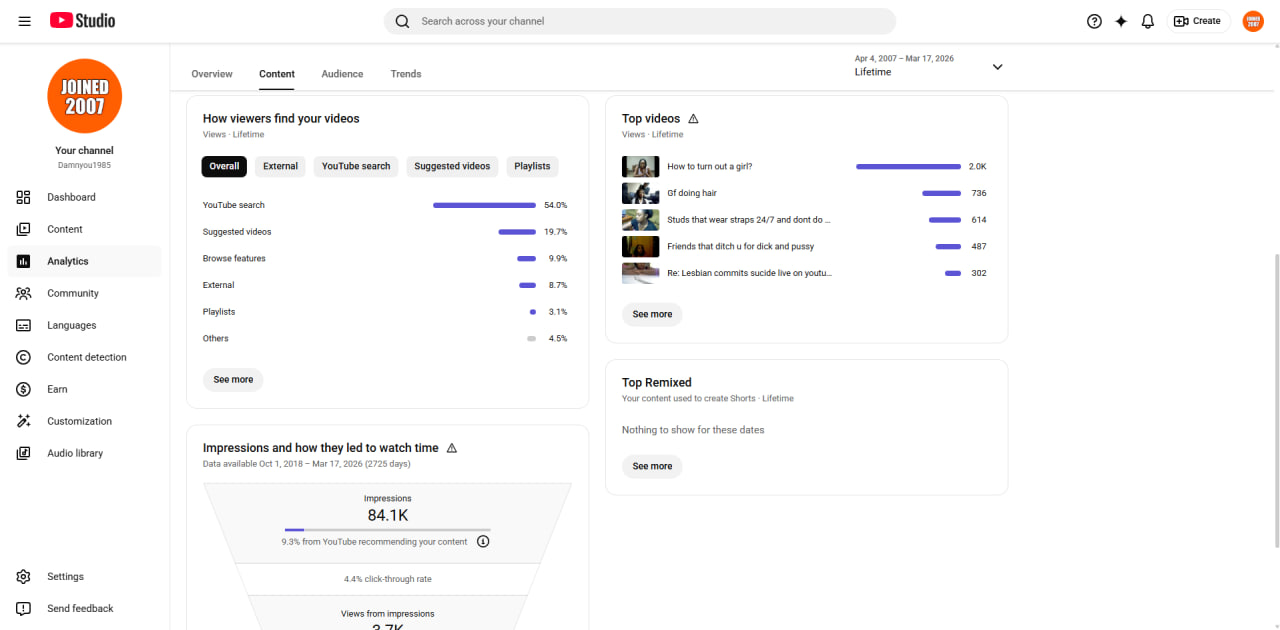
Task: Open the account avatar menu
Action: click(x=1253, y=21)
